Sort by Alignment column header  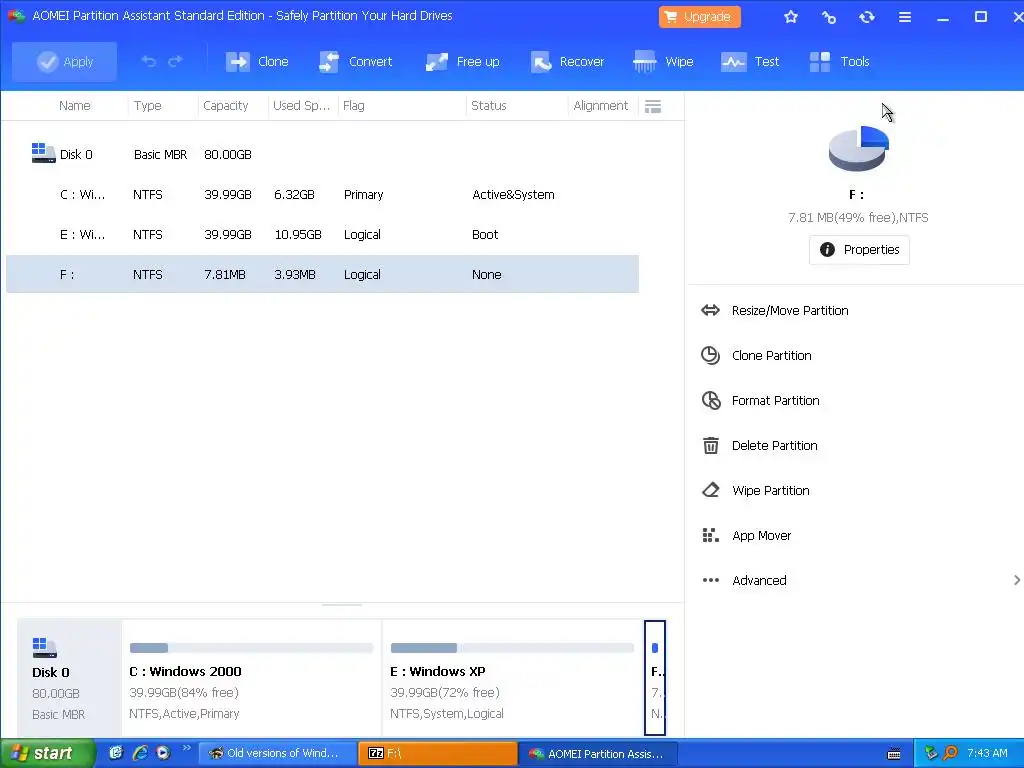[x=600, y=106]
